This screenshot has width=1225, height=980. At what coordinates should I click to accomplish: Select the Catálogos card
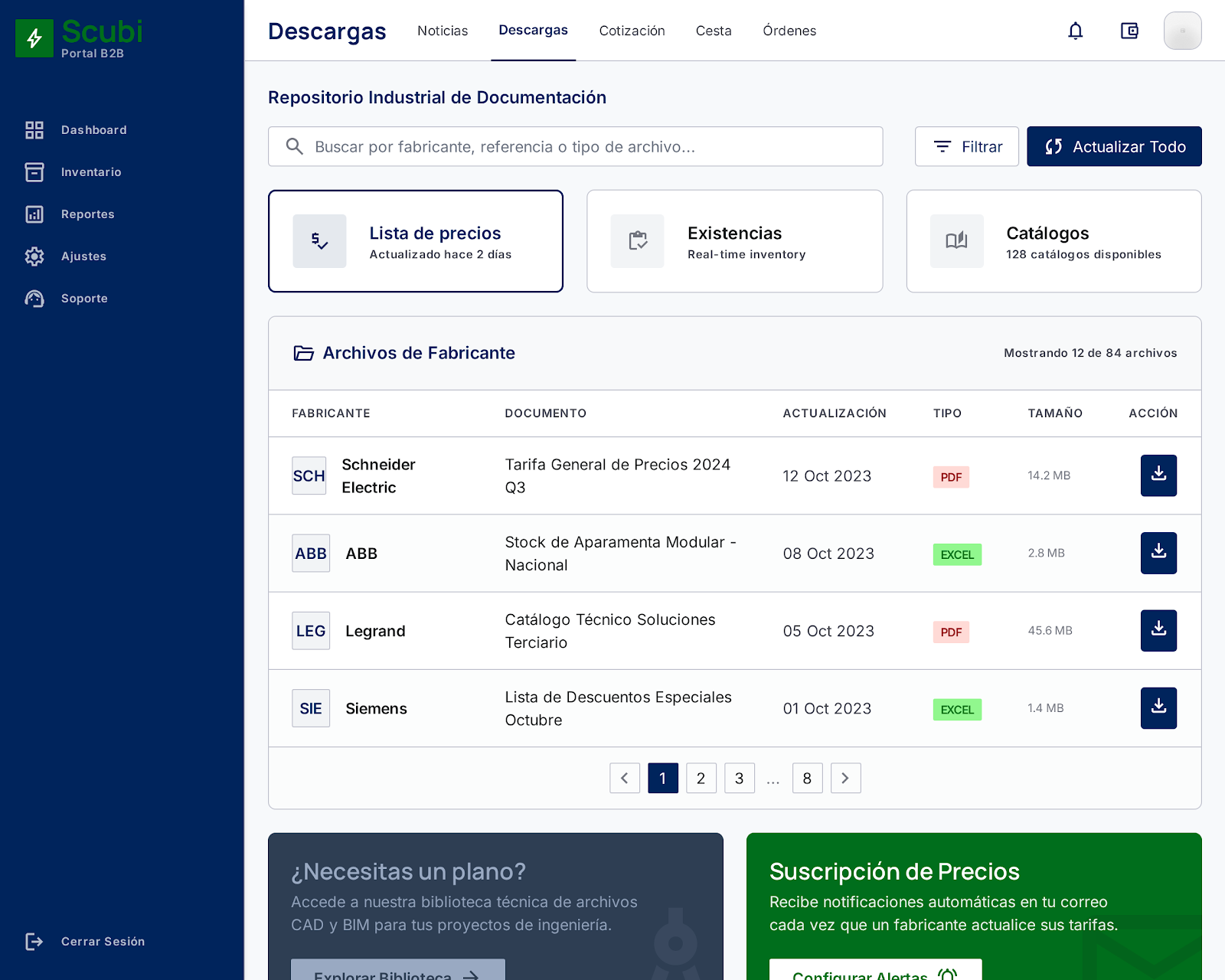(1054, 241)
